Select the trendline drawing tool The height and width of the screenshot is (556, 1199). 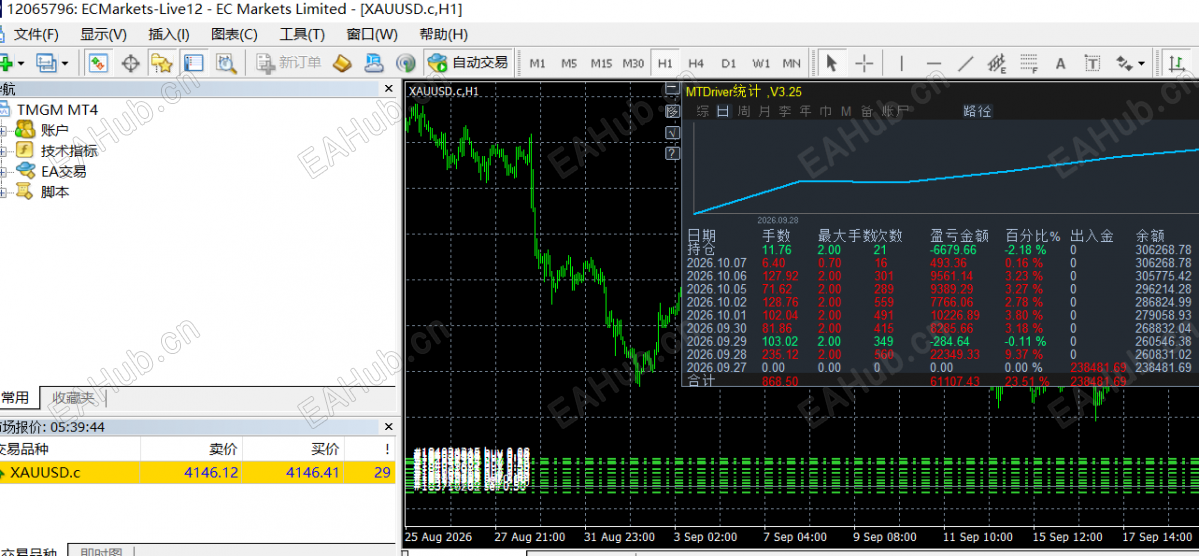point(966,63)
